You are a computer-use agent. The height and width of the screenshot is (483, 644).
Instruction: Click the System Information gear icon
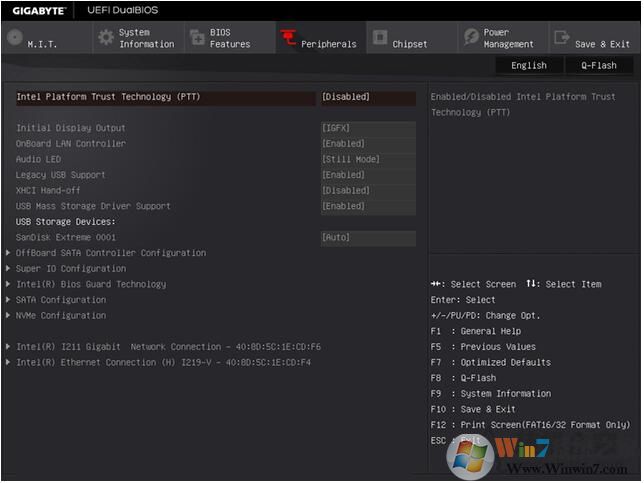tap(105, 38)
